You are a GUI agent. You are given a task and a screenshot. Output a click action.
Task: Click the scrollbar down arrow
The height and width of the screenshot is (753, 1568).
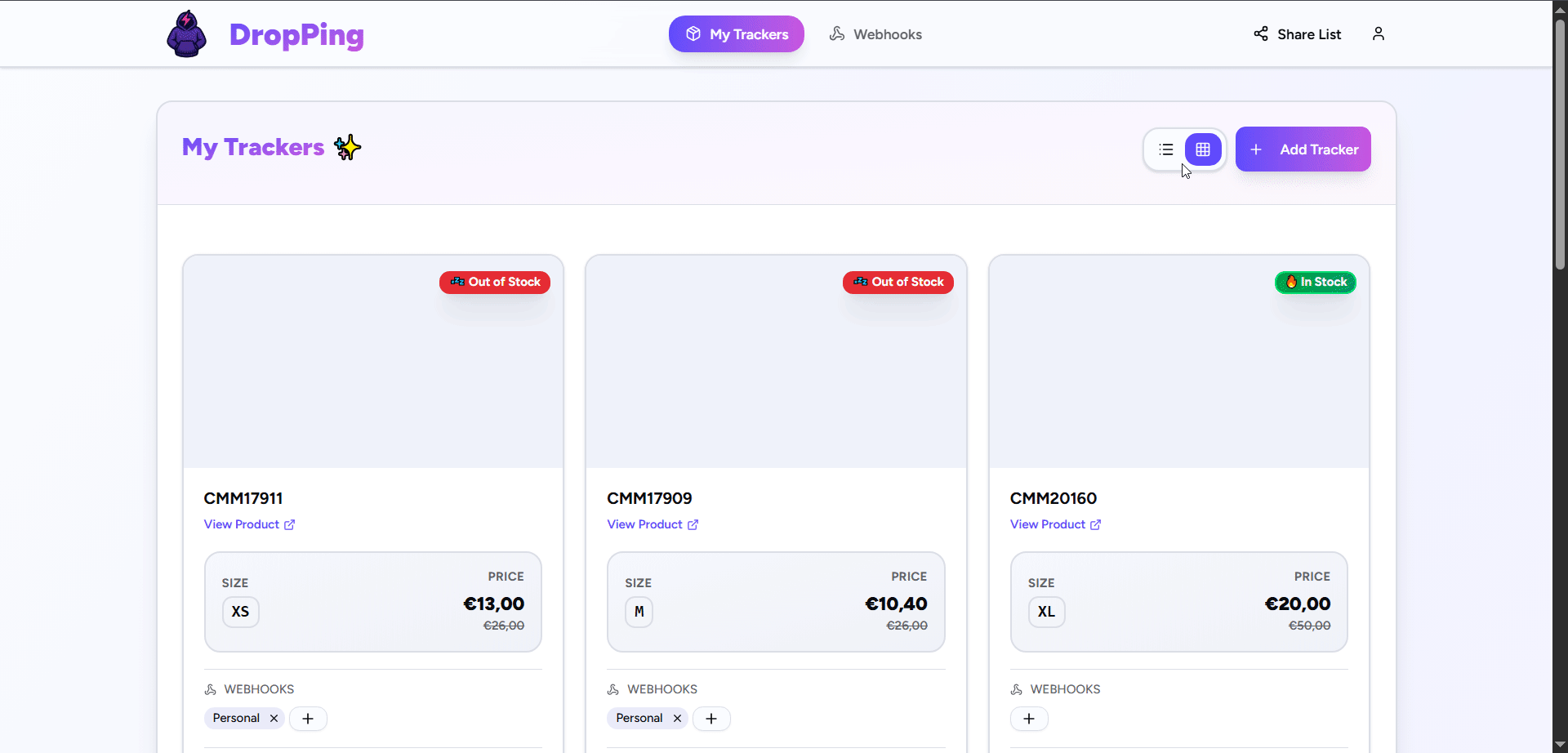tap(1560, 745)
